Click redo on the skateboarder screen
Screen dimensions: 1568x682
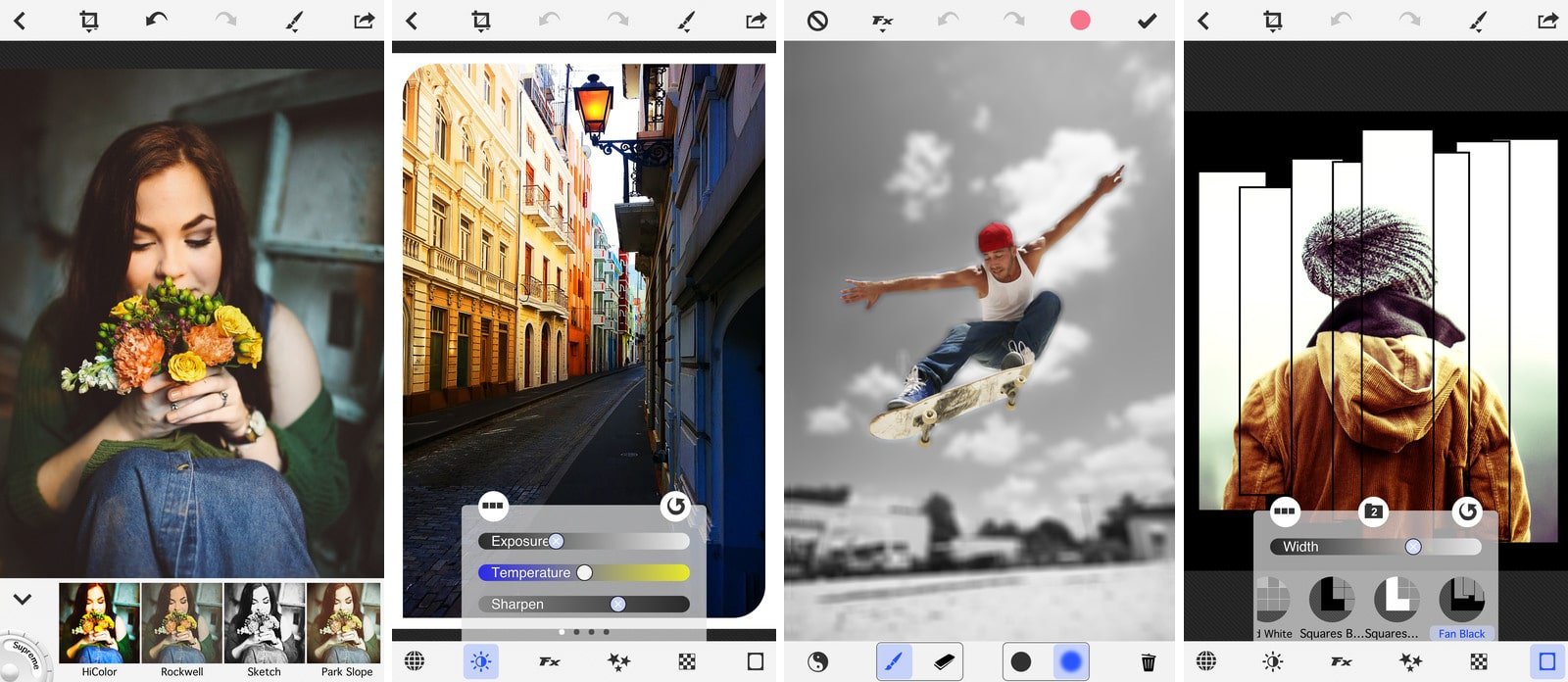(1014, 20)
